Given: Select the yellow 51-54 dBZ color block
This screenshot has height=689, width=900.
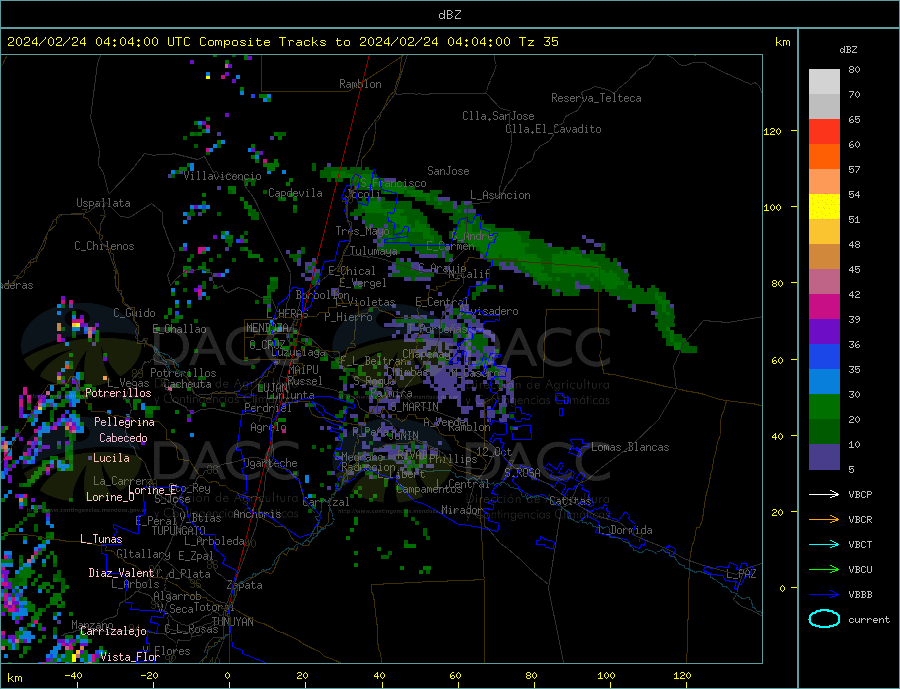Looking at the screenshot, I should tap(824, 207).
